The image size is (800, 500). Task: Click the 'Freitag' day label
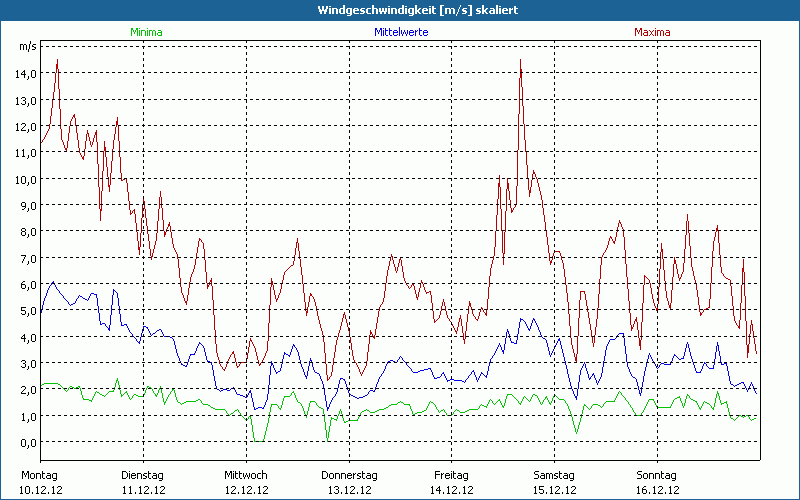451,476
